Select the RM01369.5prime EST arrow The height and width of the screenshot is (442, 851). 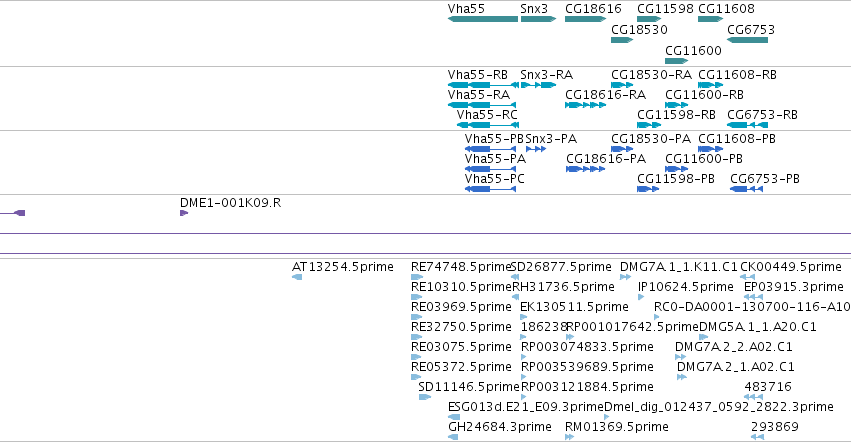click(x=569, y=437)
